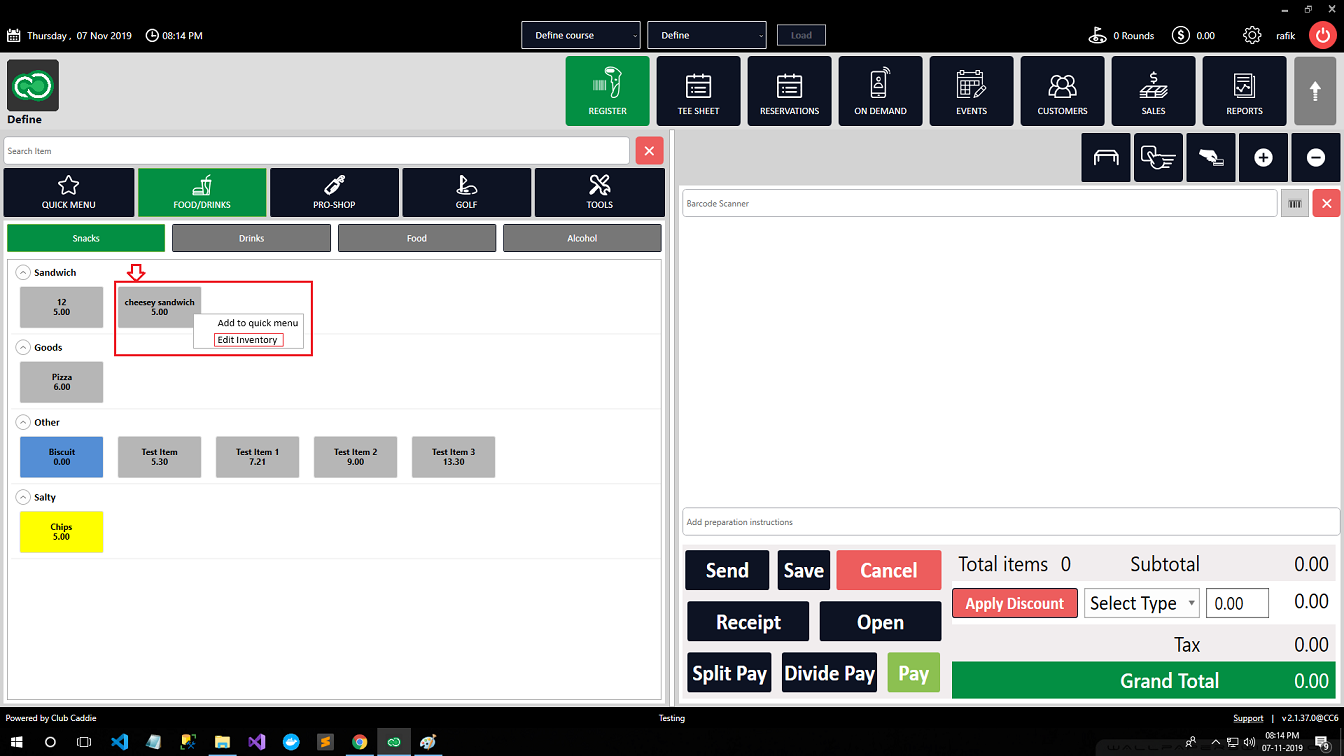Select the Pro-Shop category
Screen dimensions: 1344x756
point(334,192)
